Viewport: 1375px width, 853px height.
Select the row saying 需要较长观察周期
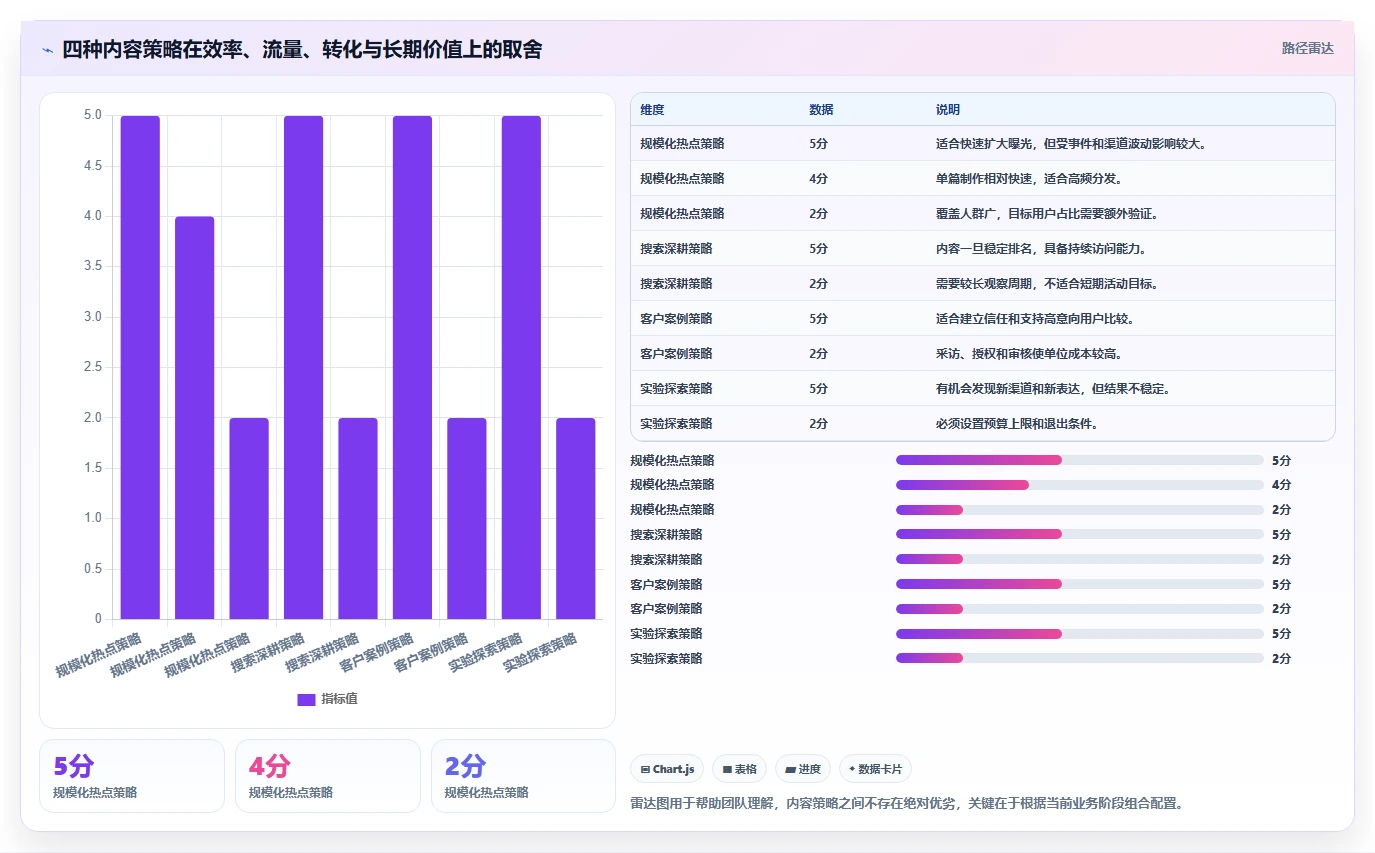[x=983, y=283]
